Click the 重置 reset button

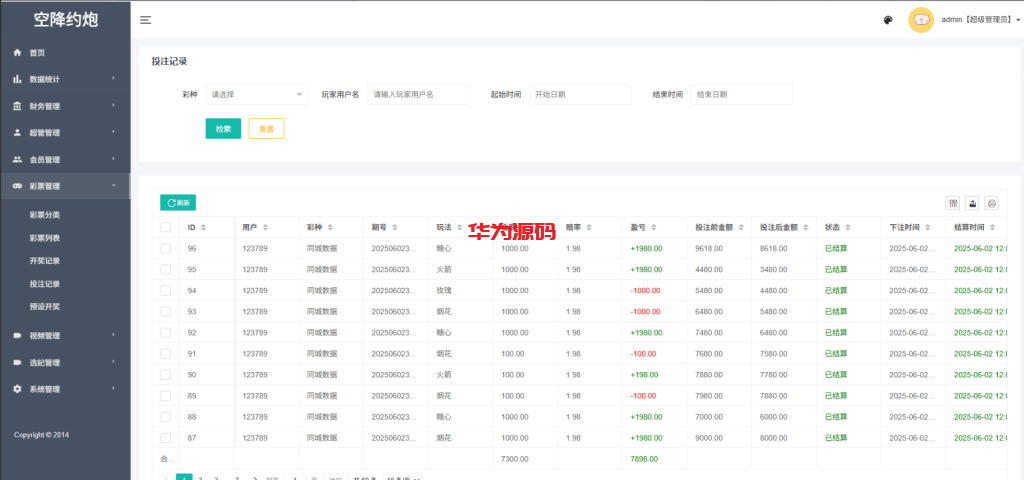(266, 129)
